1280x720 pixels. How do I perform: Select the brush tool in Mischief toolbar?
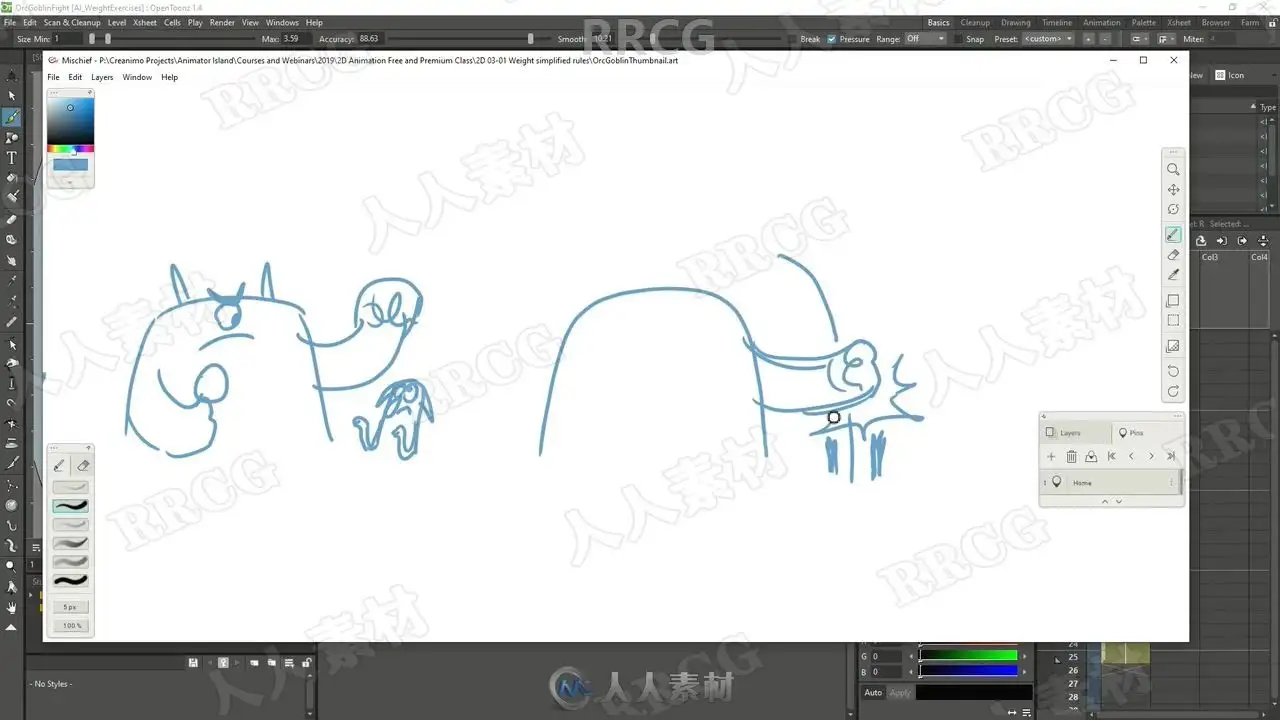(x=1173, y=235)
